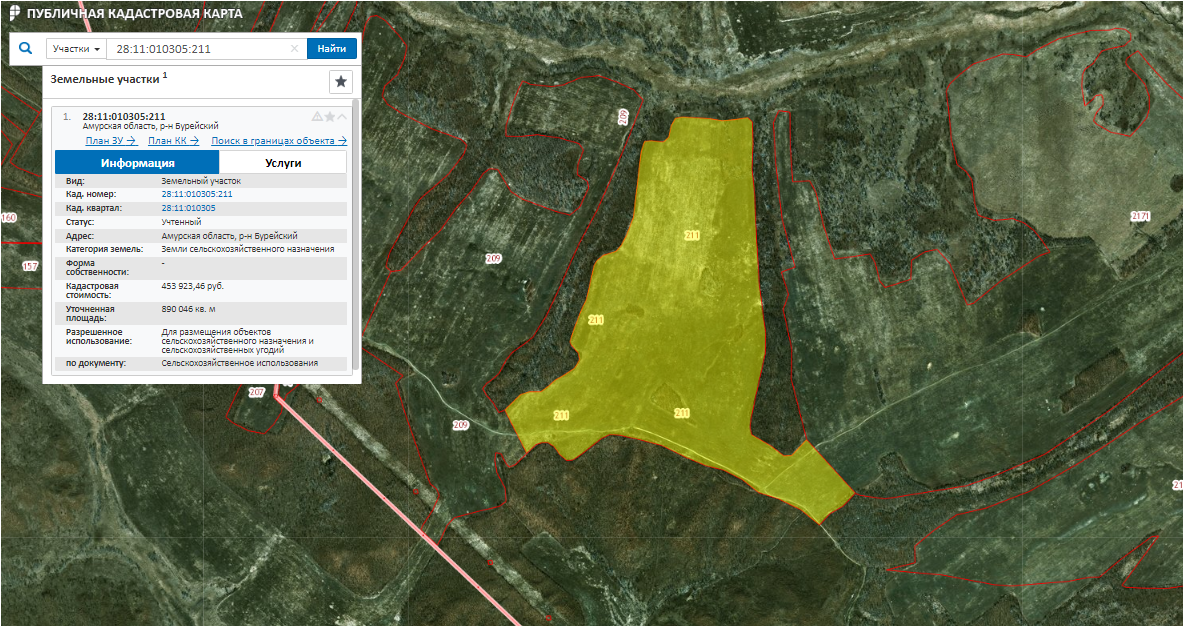
Task: Click map parcel label 207
Action: (x=257, y=393)
